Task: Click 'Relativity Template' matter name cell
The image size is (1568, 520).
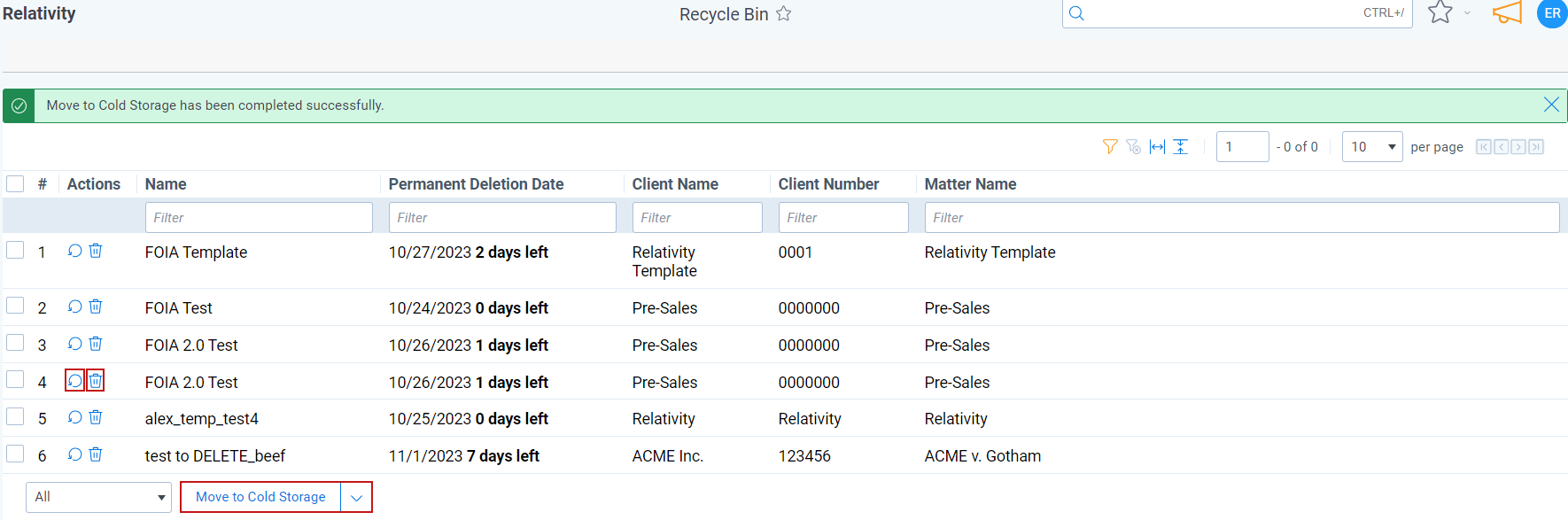Action: [990, 252]
